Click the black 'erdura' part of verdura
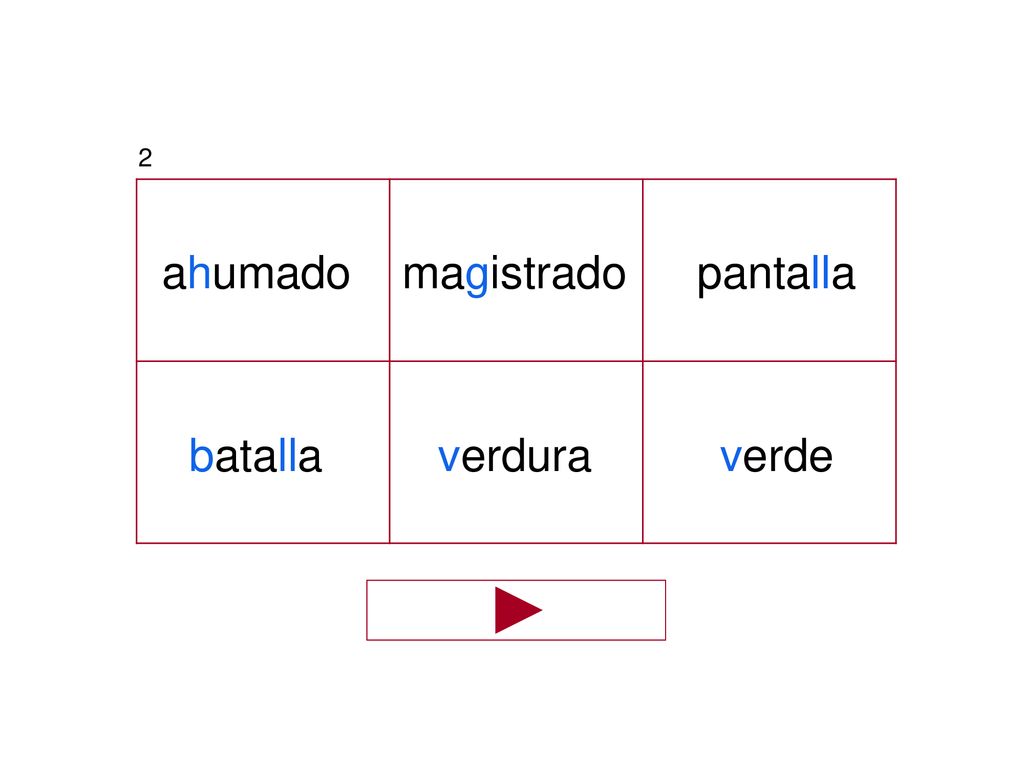 click(x=526, y=455)
